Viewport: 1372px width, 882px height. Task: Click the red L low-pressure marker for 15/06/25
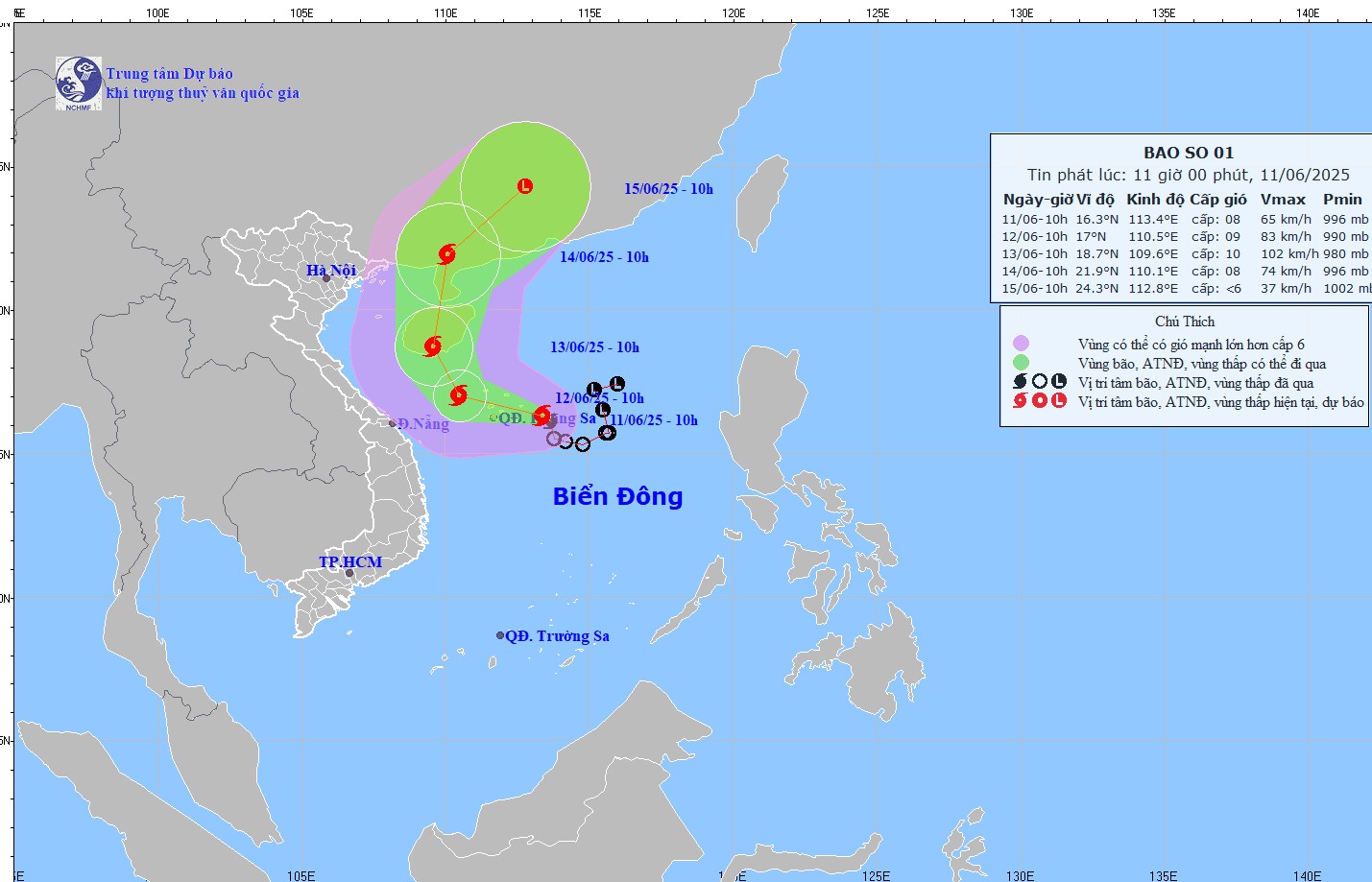(525, 186)
